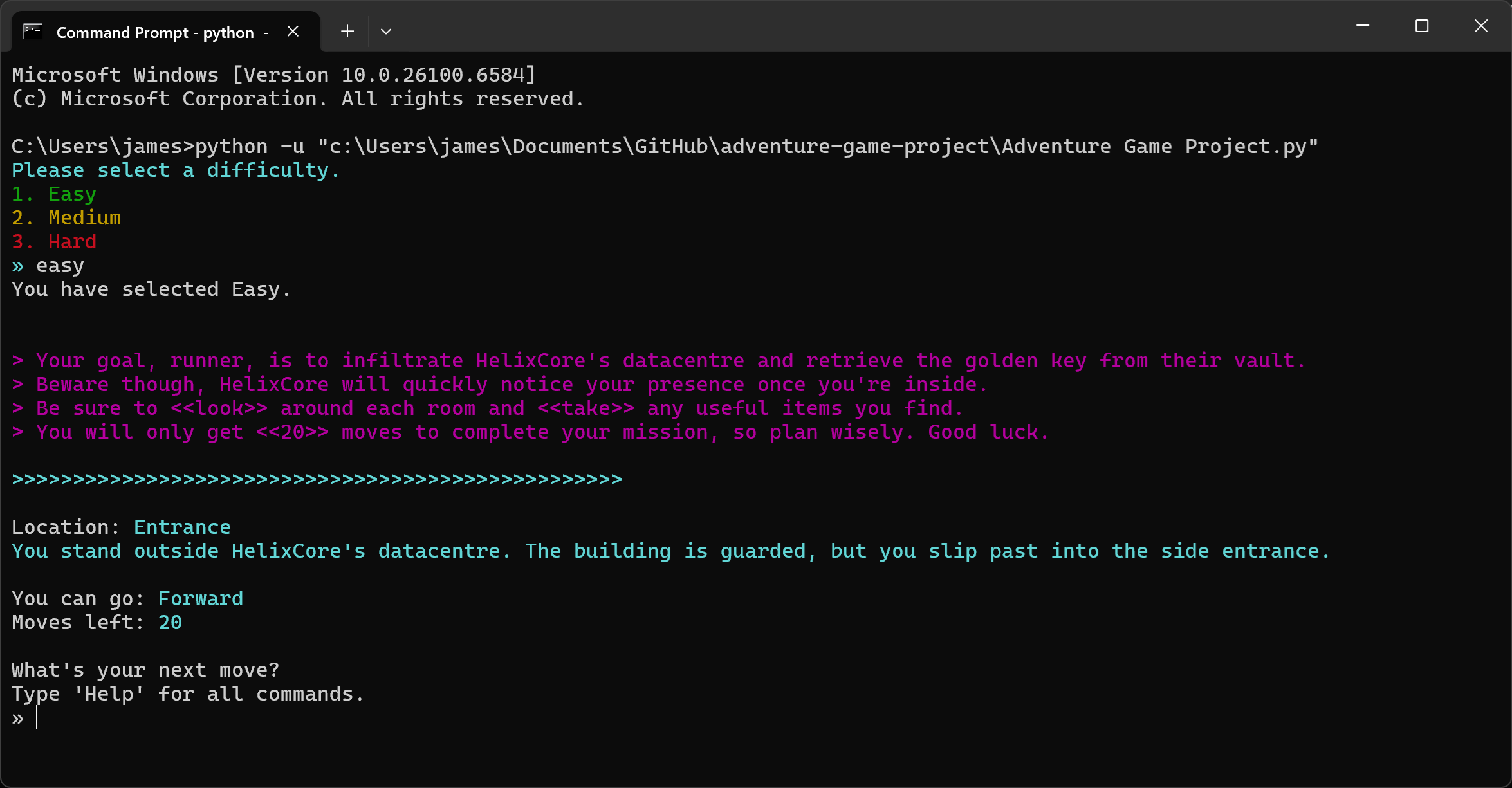Click the "Entrance" location name
Viewport: 1512px width, 788px height.
point(182,527)
